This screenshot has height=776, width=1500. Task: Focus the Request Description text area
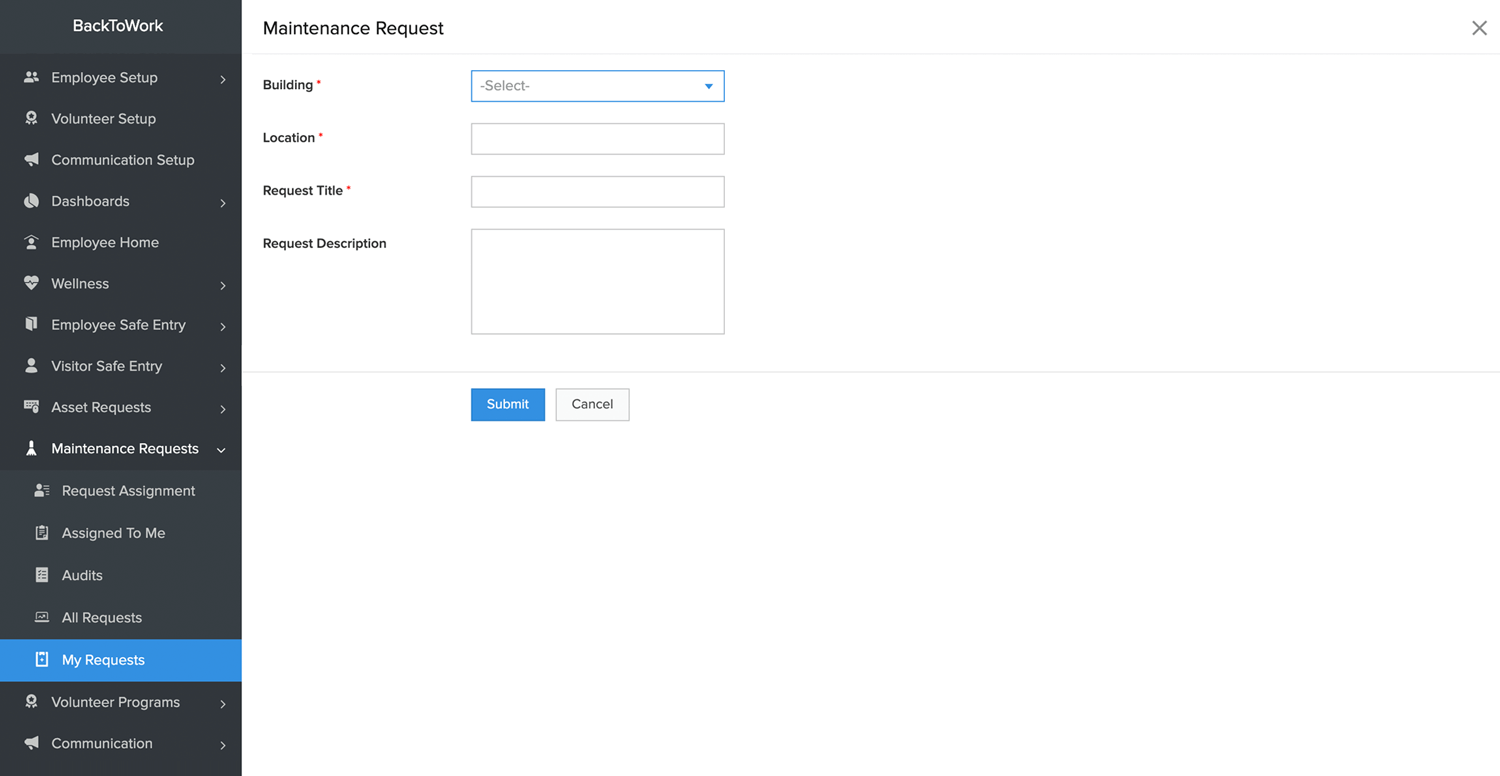597,281
